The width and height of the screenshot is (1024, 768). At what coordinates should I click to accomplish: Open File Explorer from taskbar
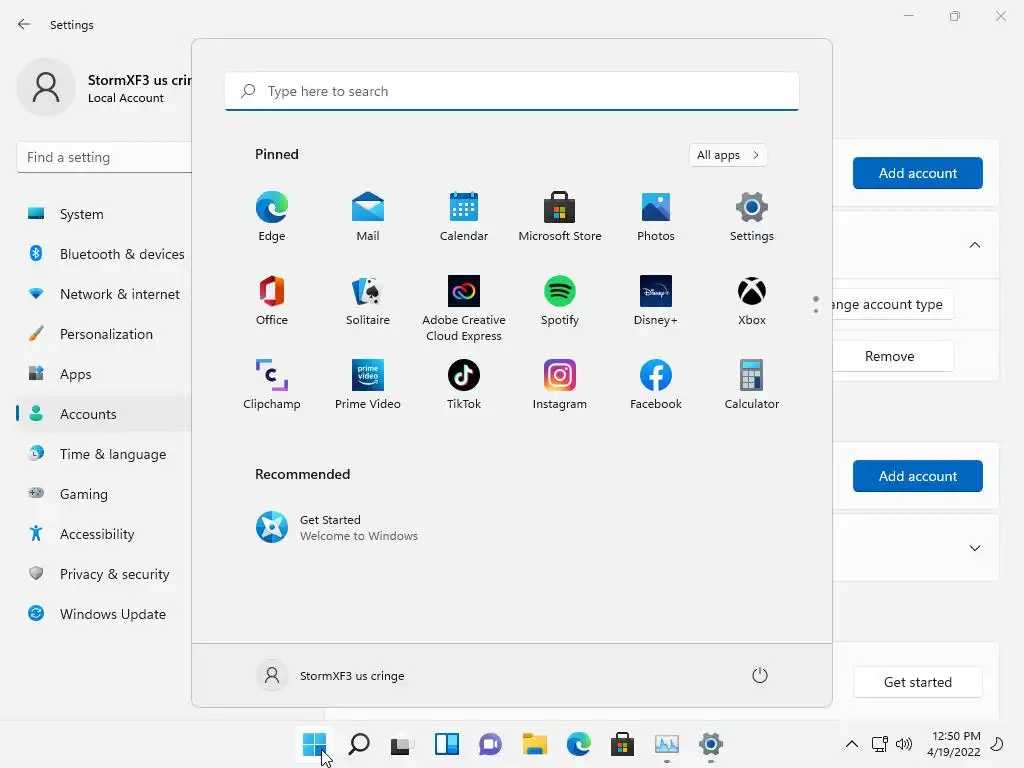(535, 744)
